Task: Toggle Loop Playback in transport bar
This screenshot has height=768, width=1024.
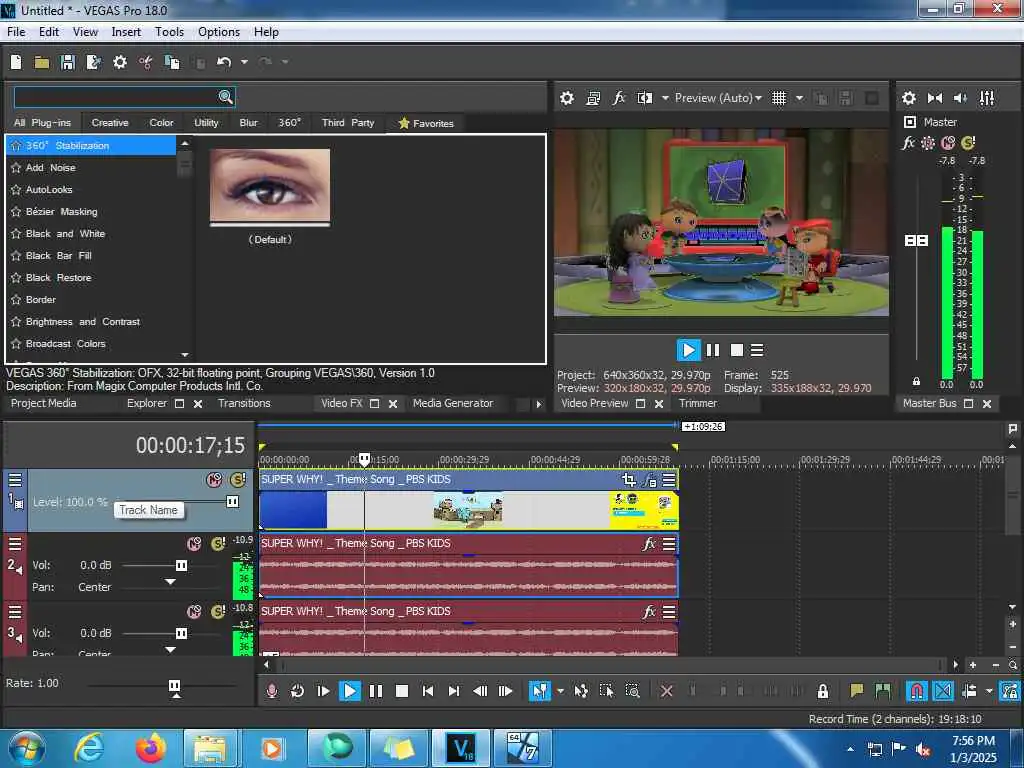Action: tap(297, 691)
